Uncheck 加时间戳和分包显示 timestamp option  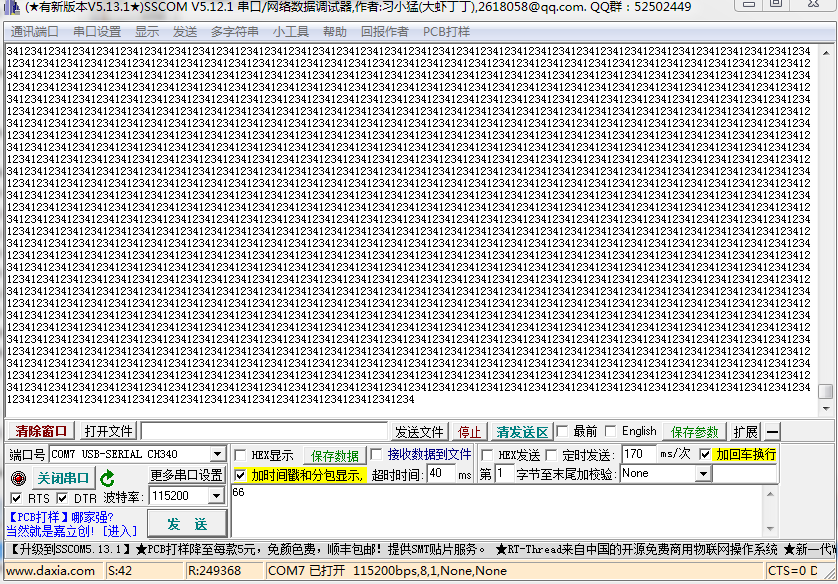tap(239, 475)
